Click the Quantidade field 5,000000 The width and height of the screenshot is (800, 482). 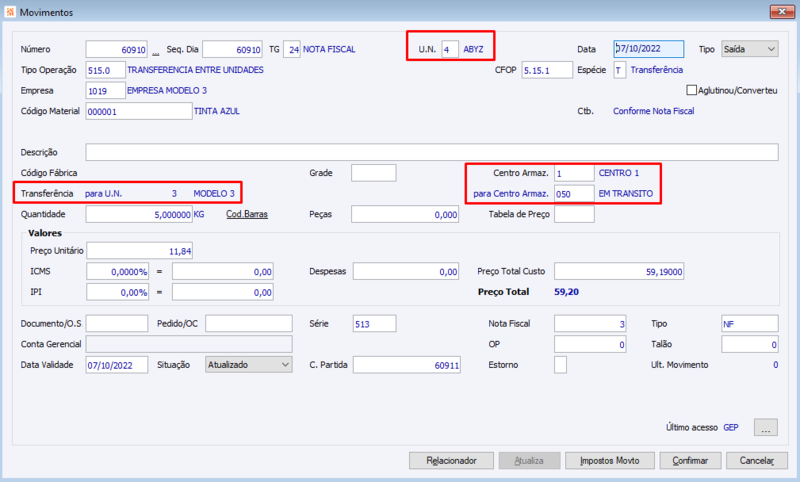(x=139, y=214)
